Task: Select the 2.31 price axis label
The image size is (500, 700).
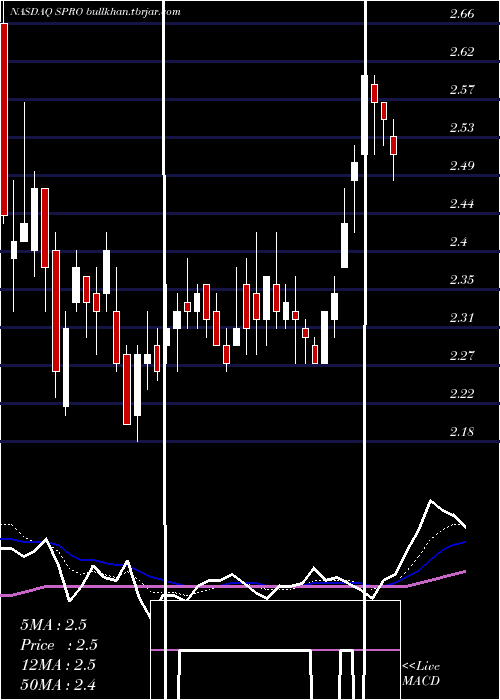Action: pyautogui.click(x=462, y=318)
